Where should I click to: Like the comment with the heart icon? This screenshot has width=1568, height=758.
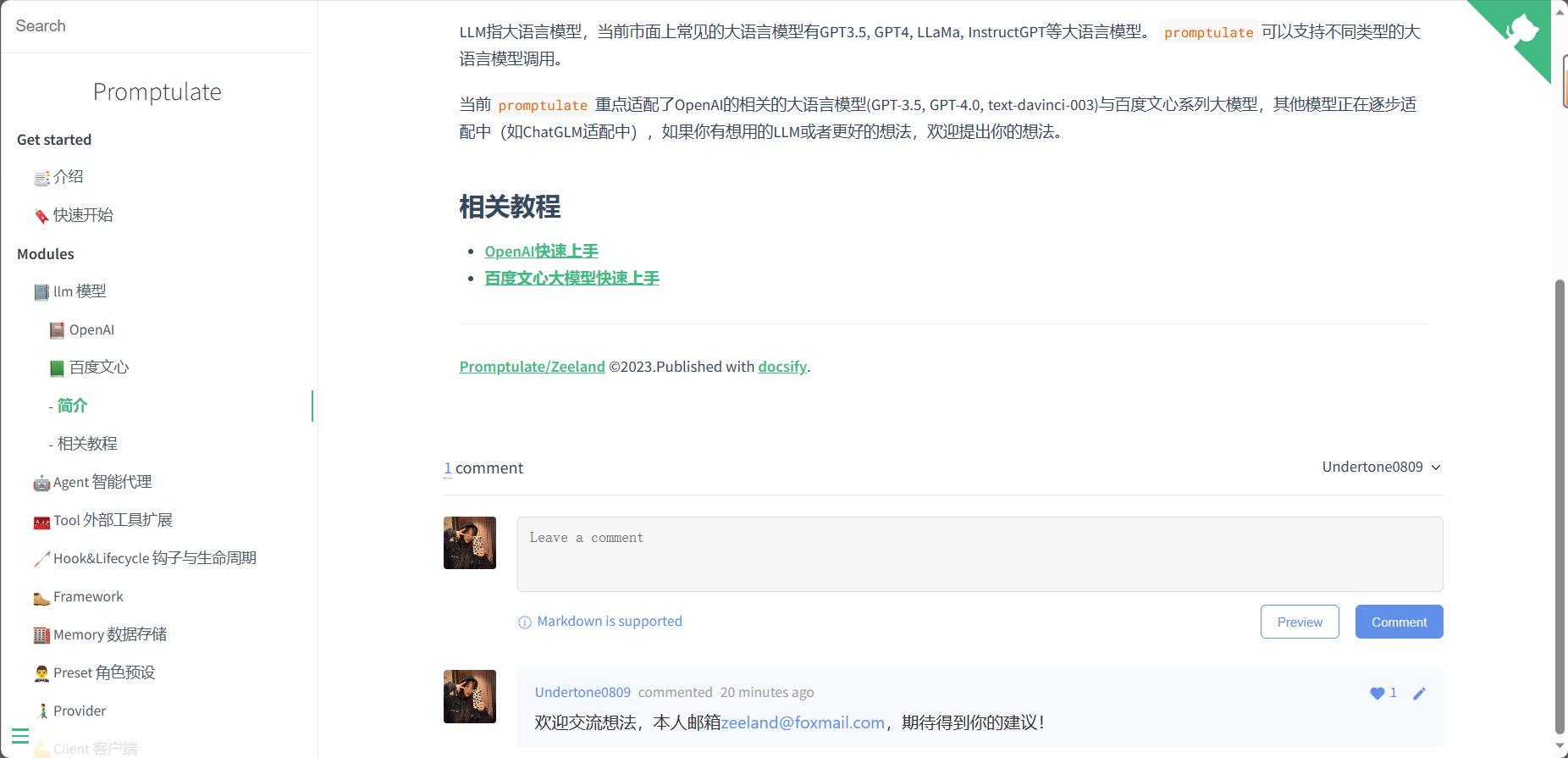click(1377, 693)
